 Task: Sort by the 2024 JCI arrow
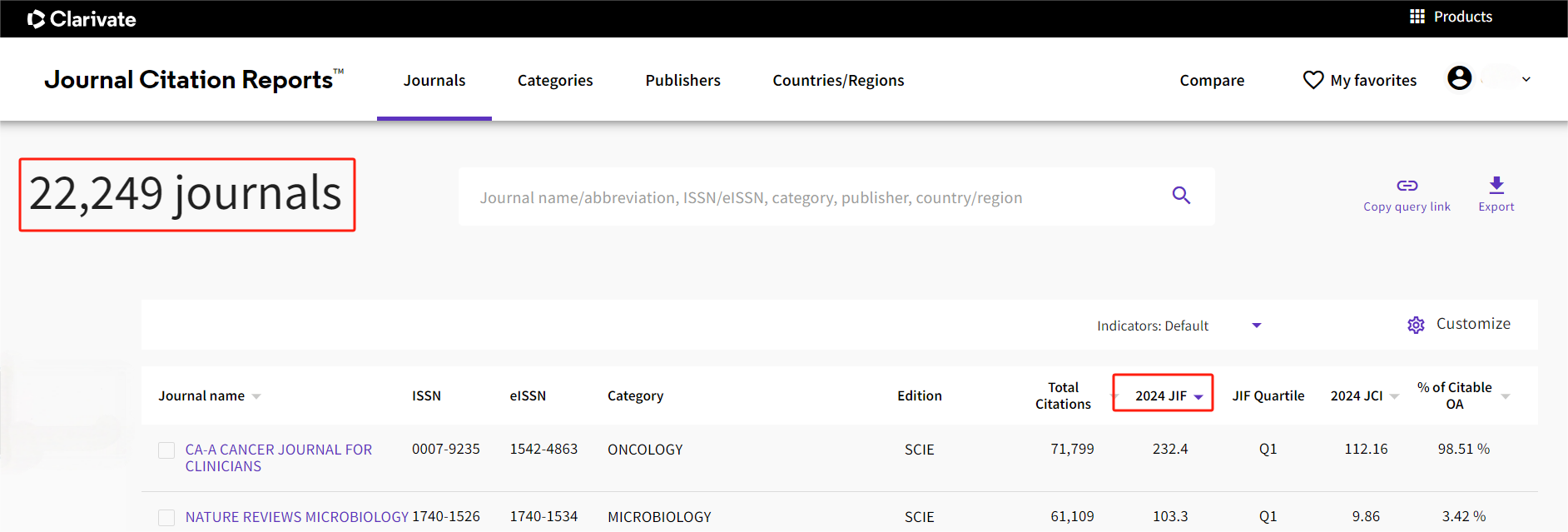click(x=1395, y=396)
